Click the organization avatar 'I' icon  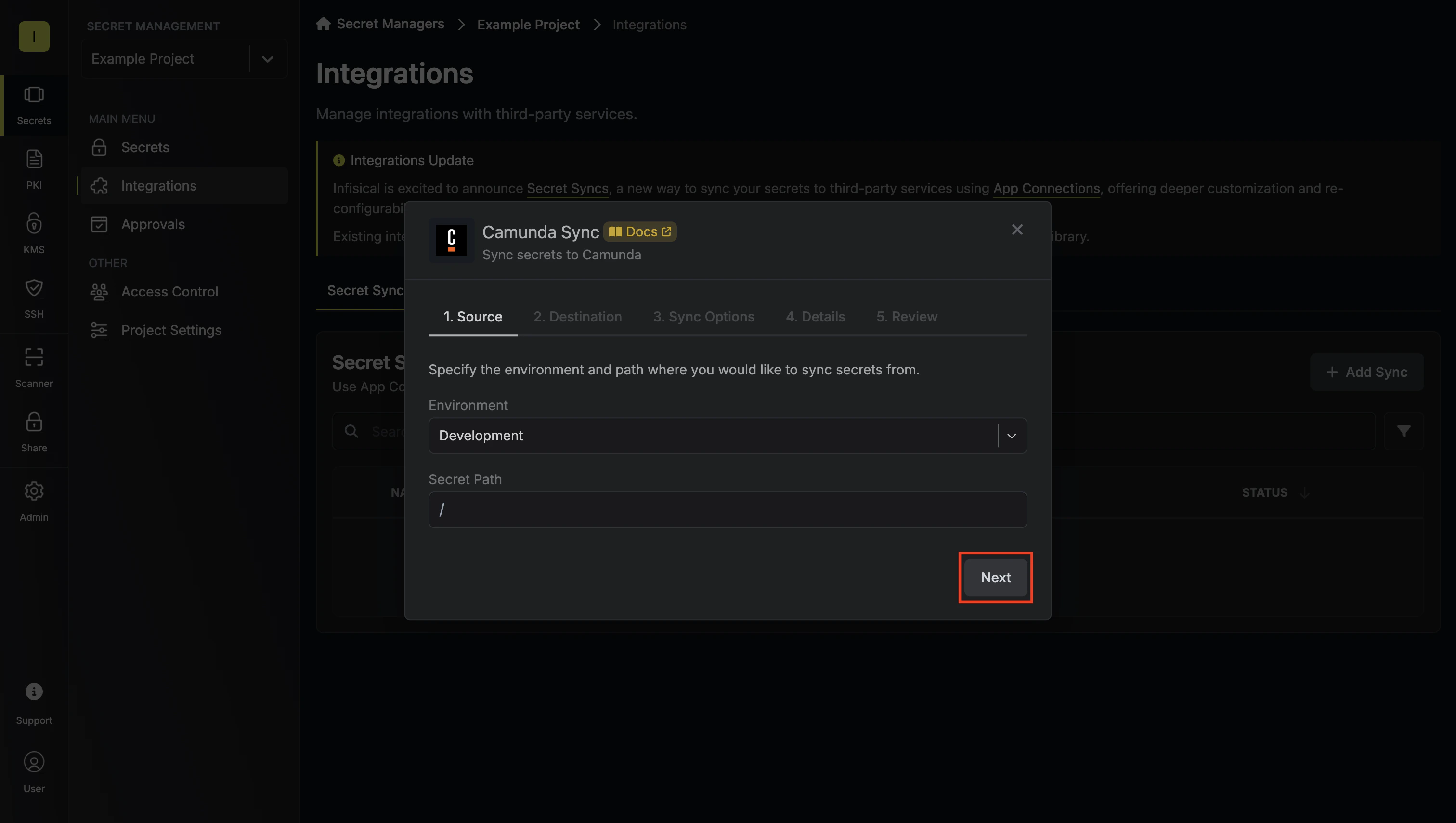pos(34,37)
